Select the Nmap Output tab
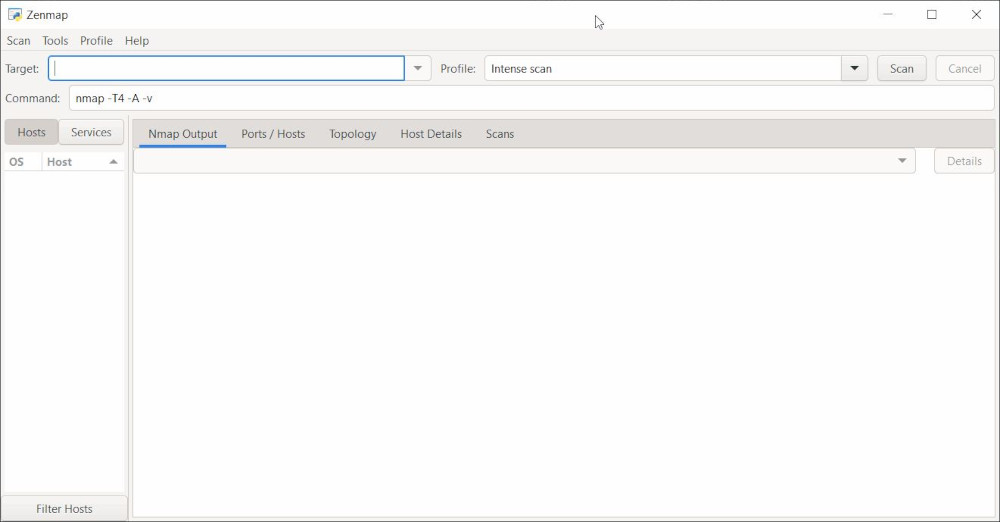Viewport: 1000px width, 522px height. [182, 134]
